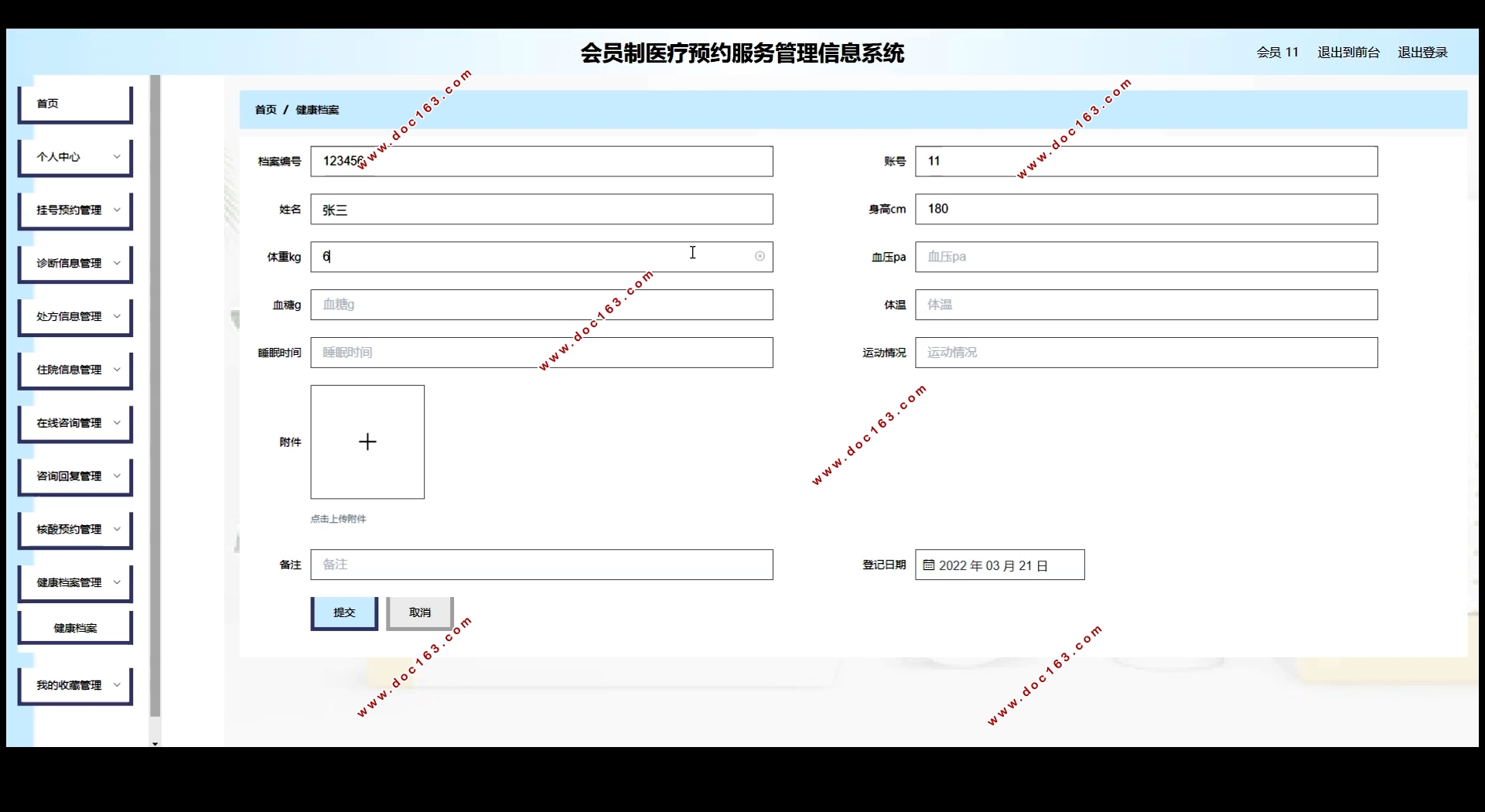Open 健康档案管理 menu item
1485x812 pixels.
point(75,583)
